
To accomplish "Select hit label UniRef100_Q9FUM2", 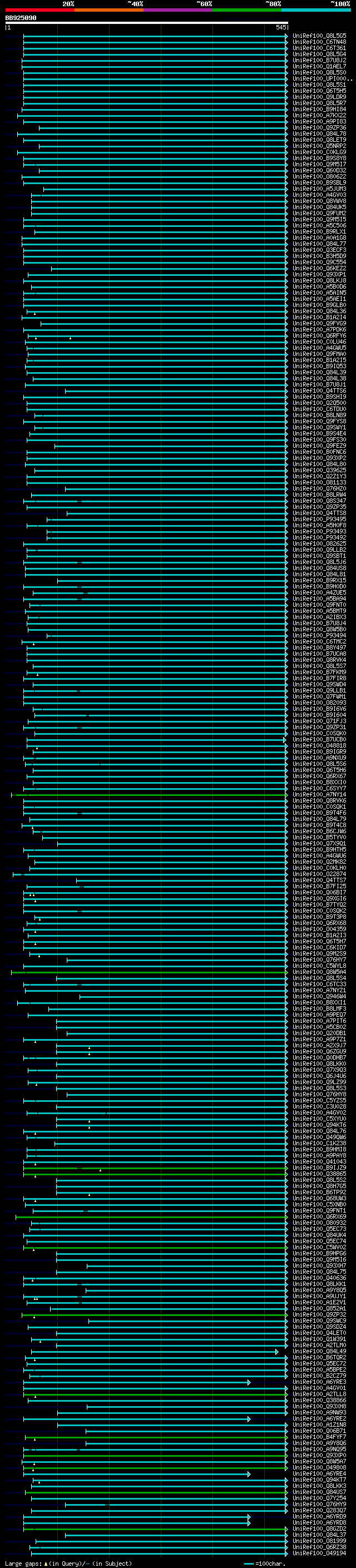I will (319, 213).
